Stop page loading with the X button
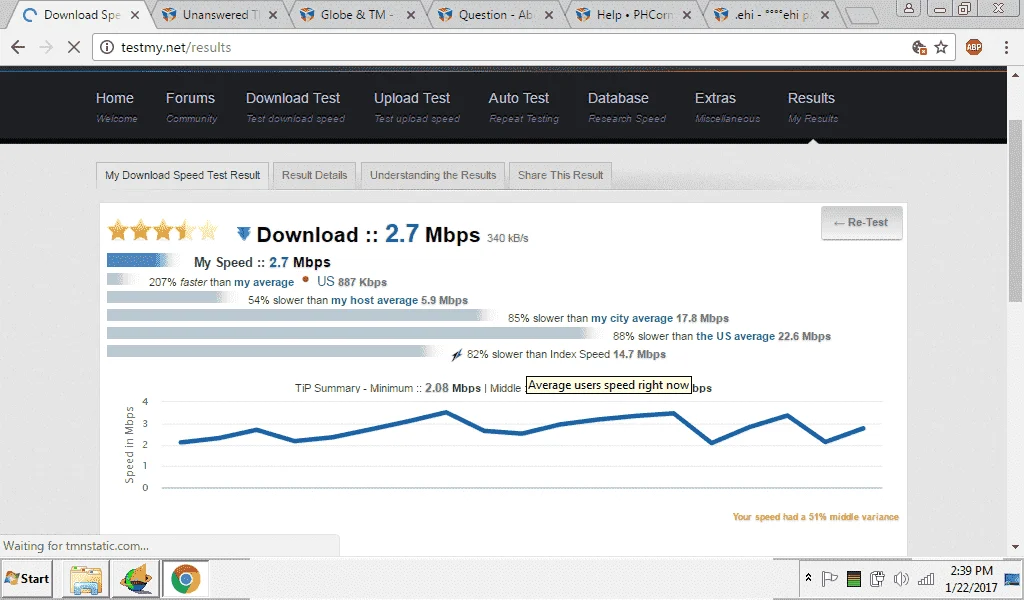The width and height of the screenshot is (1024, 600). point(74,47)
